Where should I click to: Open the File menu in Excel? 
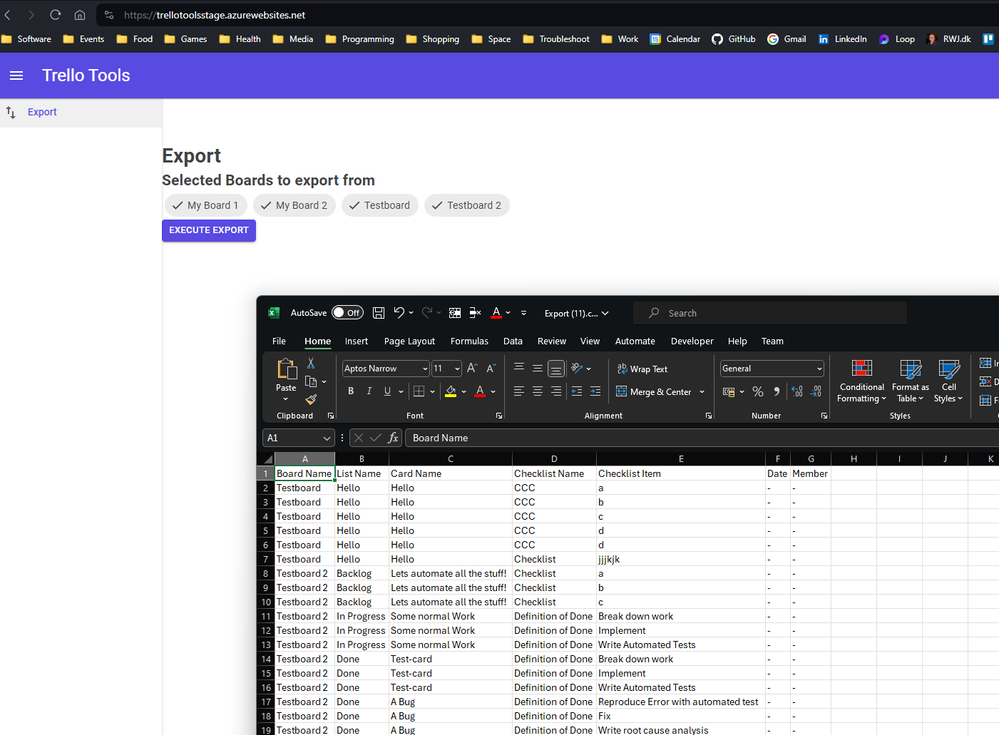tap(279, 341)
